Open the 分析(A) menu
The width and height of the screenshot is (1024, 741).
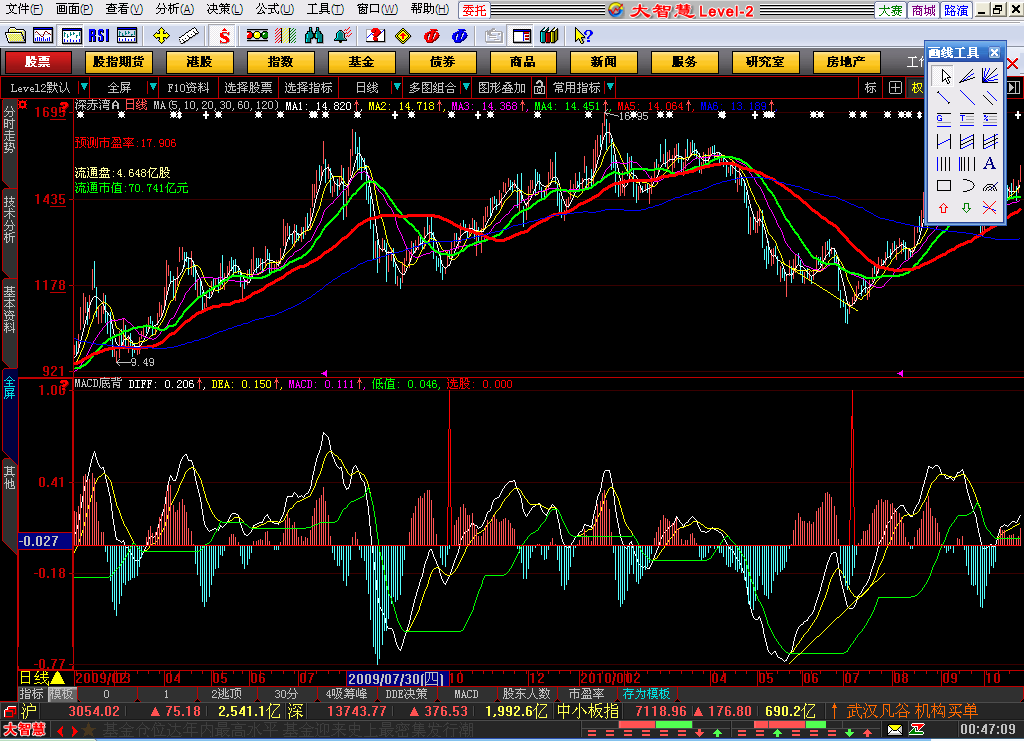point(174,9)
